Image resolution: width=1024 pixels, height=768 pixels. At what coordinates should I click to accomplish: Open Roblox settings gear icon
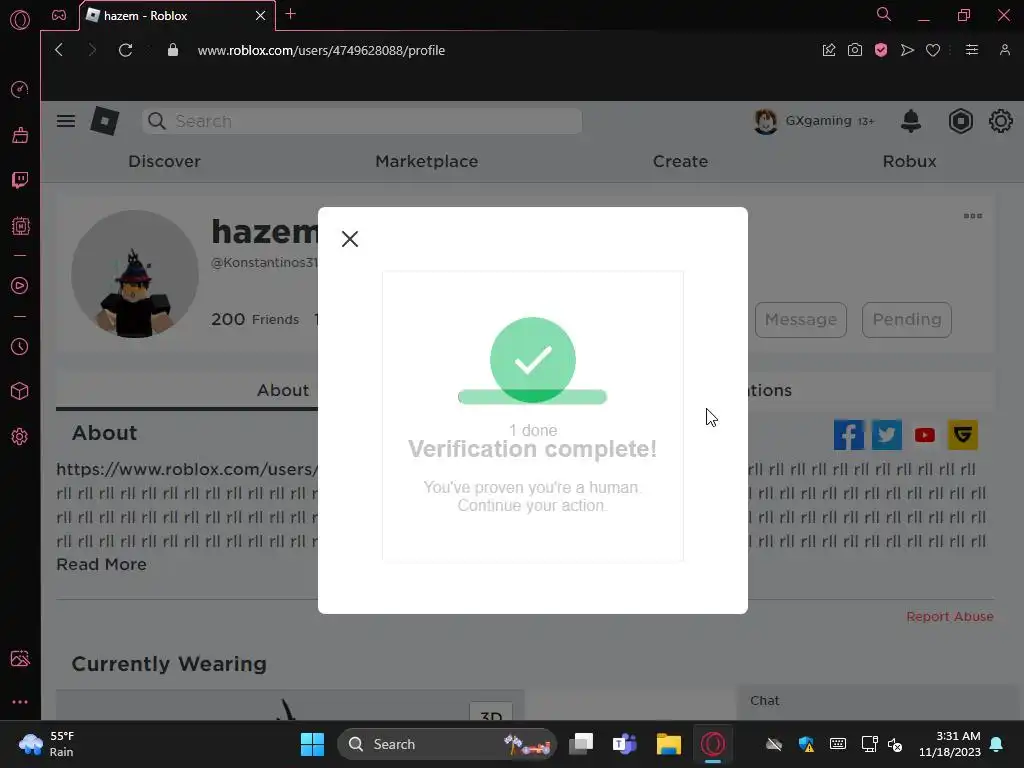[x=1000, y=121]
